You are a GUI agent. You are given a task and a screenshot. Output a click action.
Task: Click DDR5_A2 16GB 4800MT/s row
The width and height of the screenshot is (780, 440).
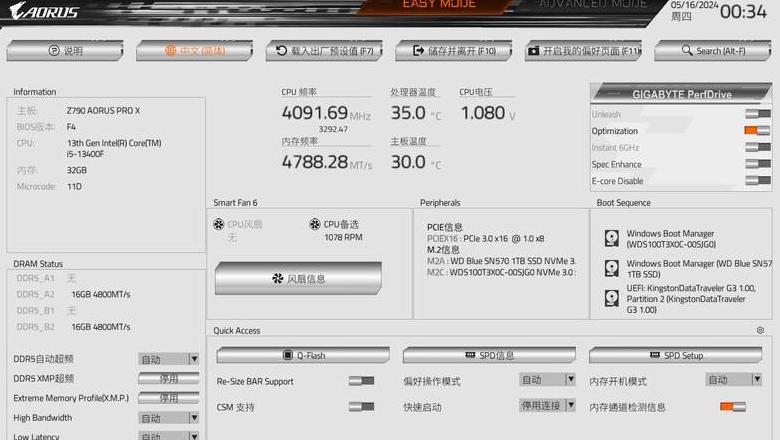click(74, 294)
